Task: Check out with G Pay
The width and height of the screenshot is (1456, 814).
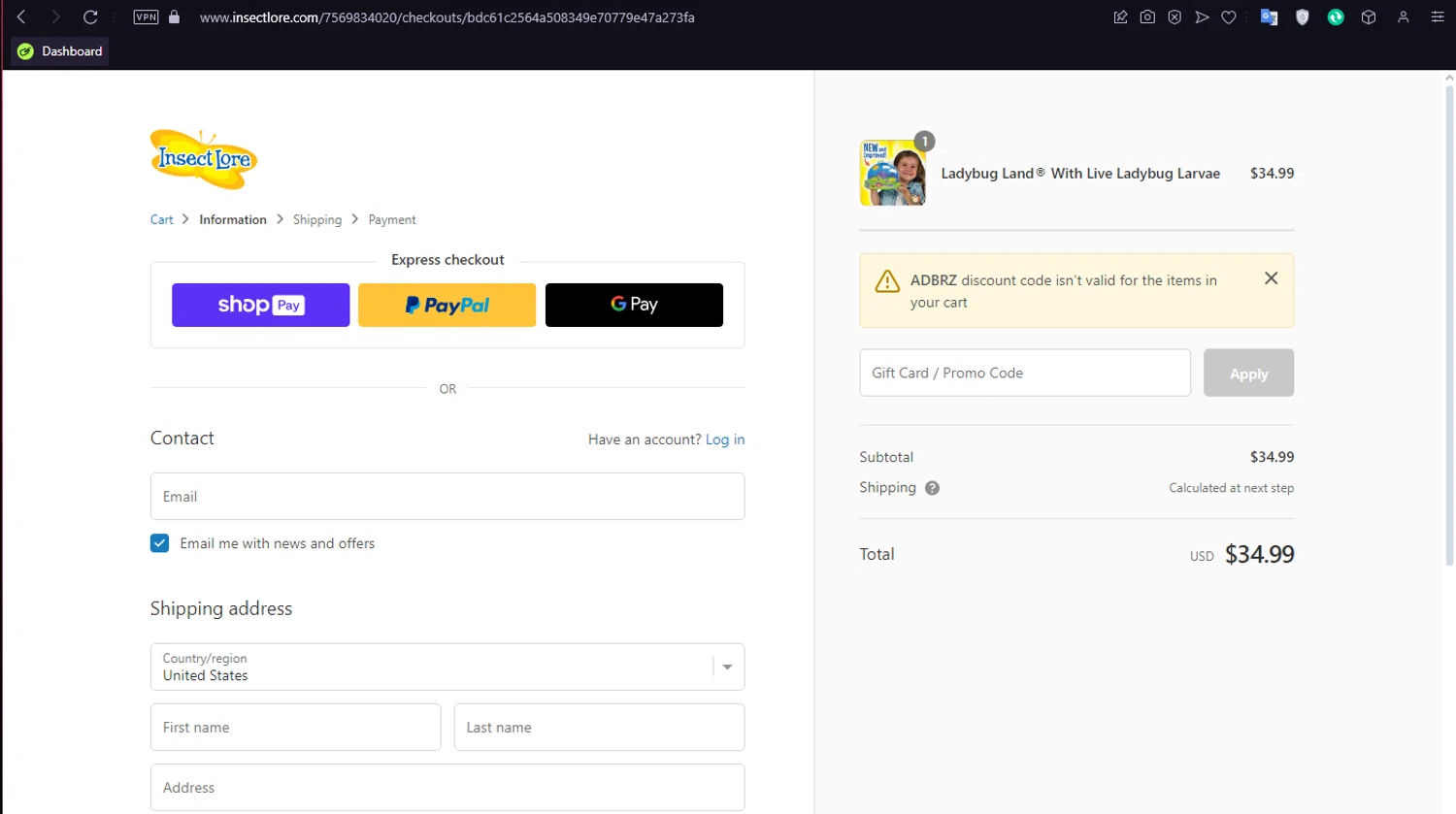Action: pyautogui.click(x=634, y=305)
